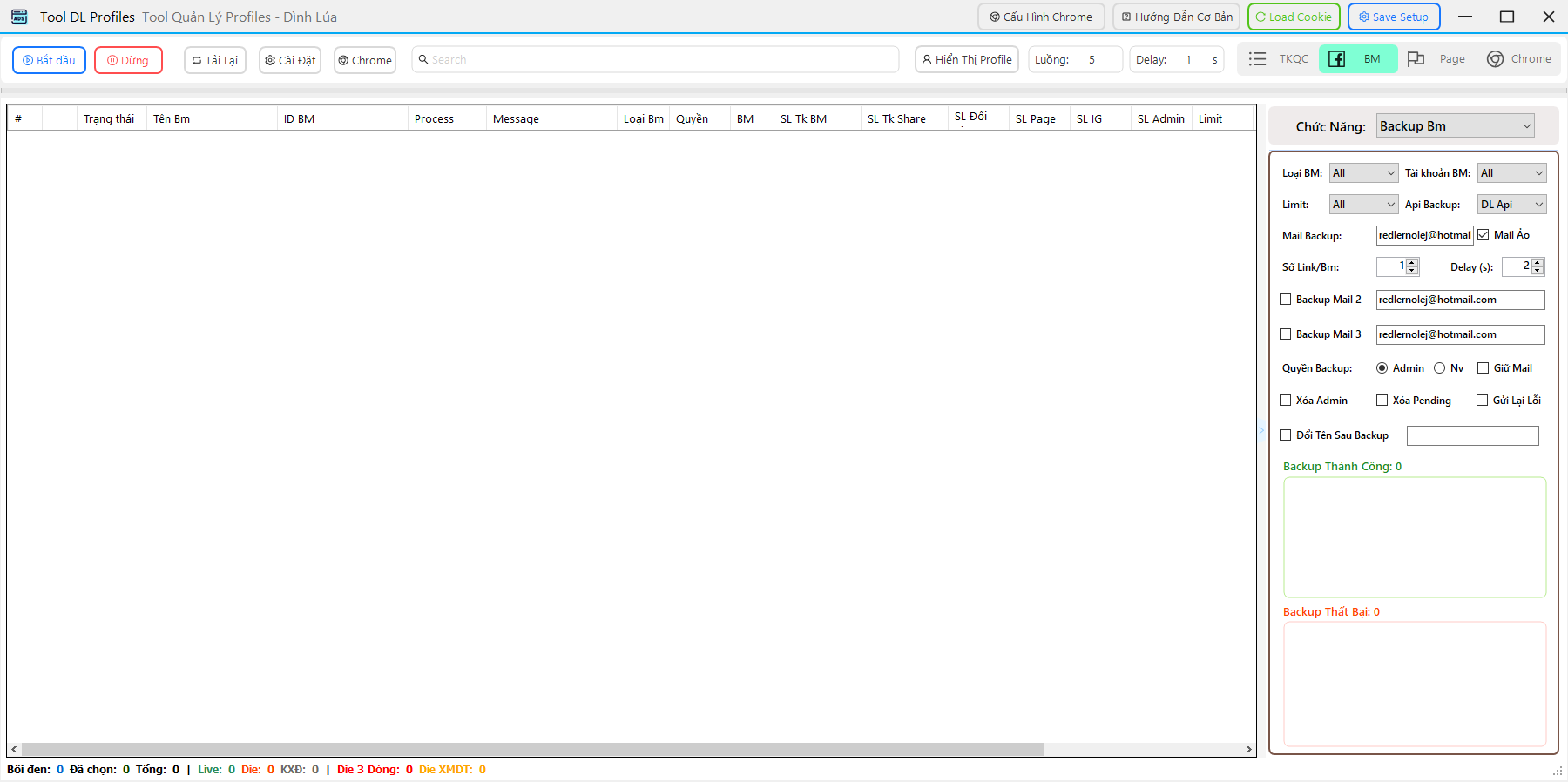Open Cài Đặt settings

point(290,60)
